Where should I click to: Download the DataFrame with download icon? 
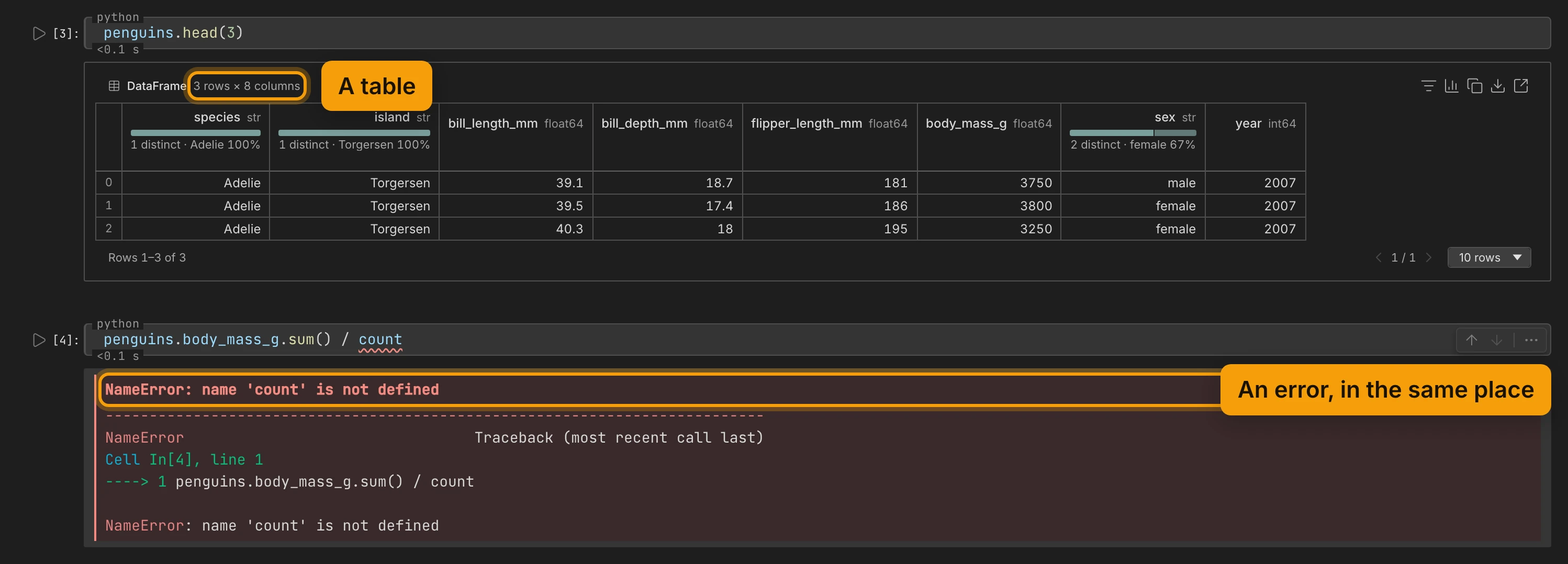[x=1497, y=86]
